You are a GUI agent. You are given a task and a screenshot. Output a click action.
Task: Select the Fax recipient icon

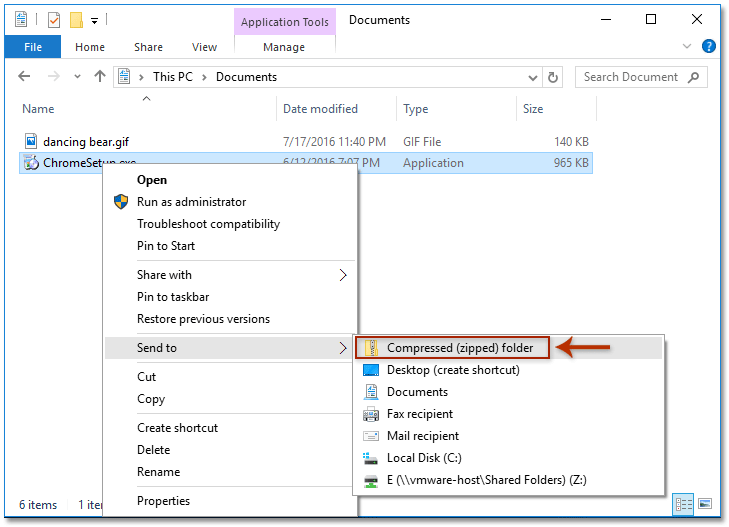pos(371,414)
